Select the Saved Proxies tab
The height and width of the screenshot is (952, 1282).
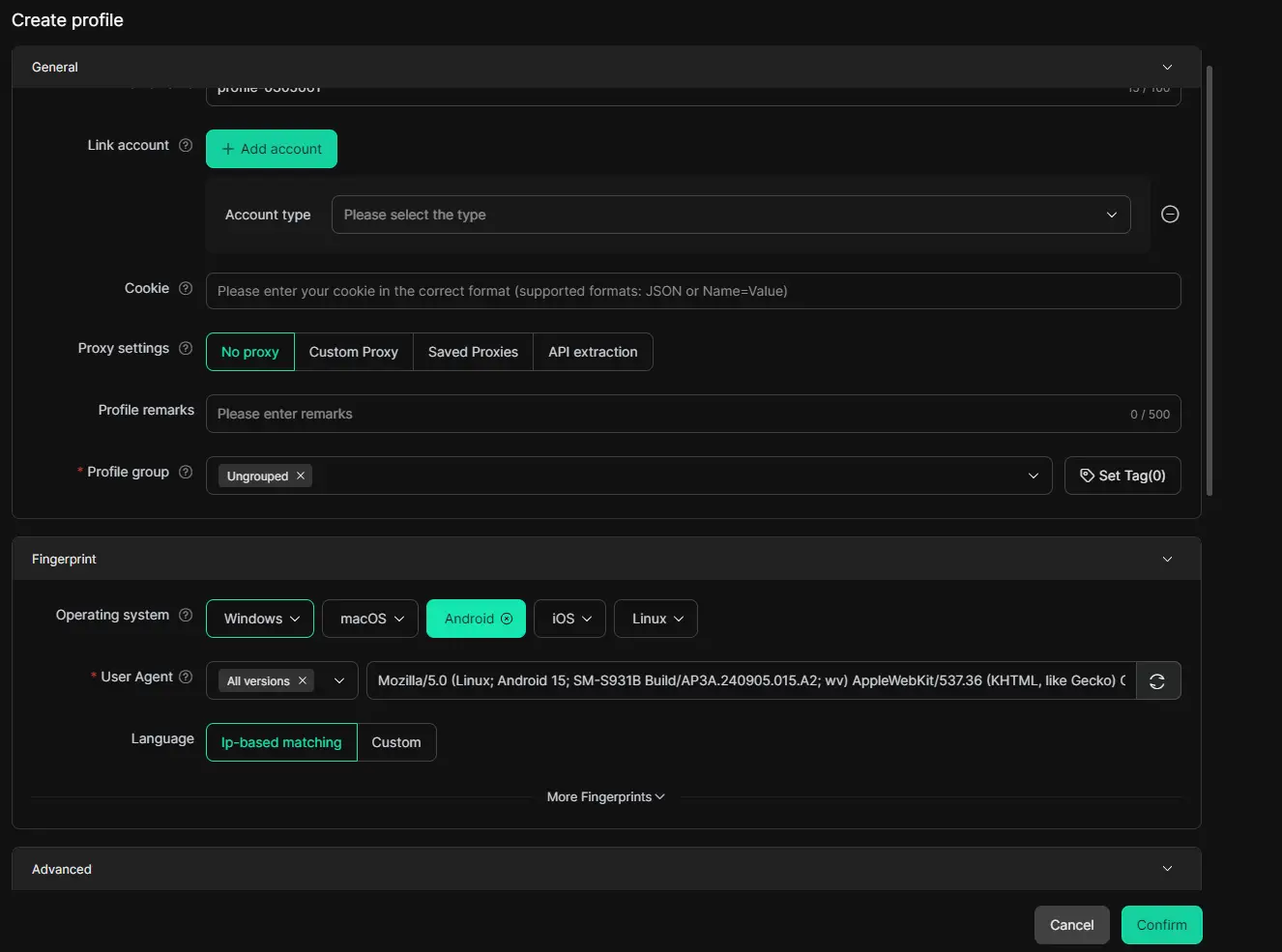pos(473,352)
